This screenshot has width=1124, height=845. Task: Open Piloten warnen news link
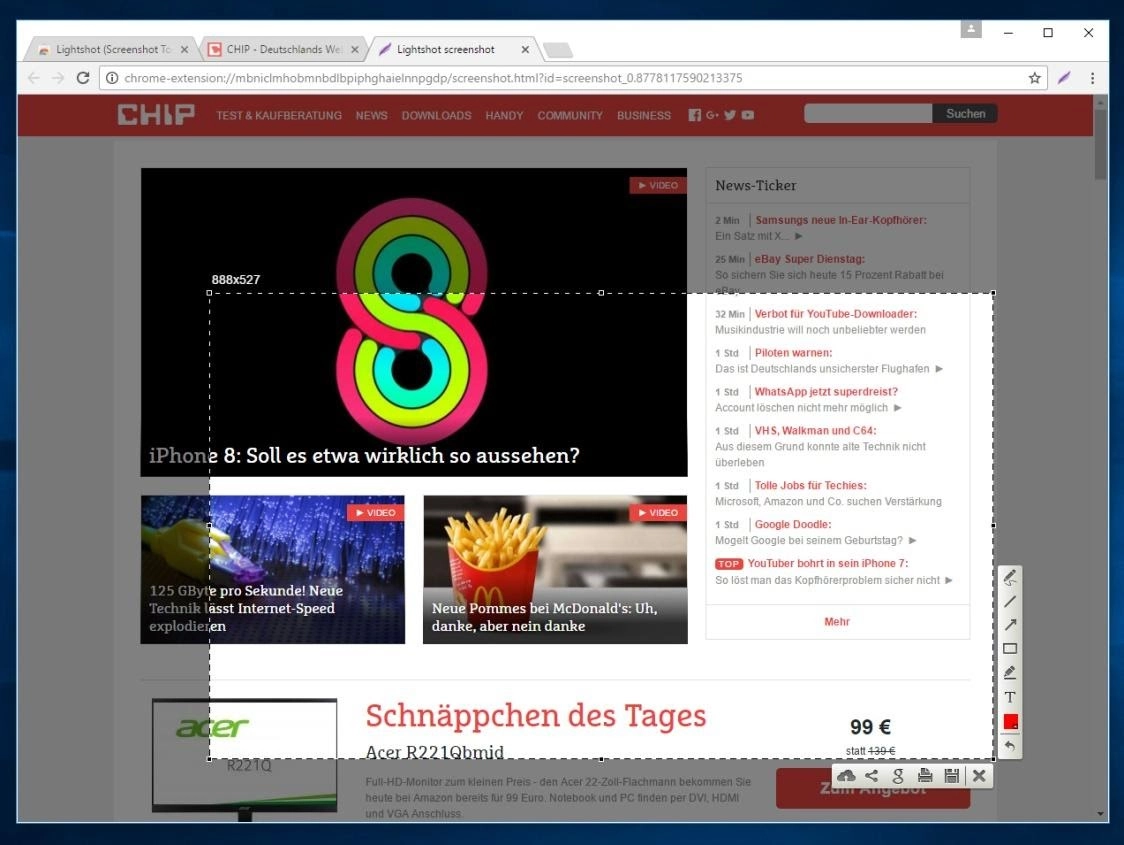tap(793, 353)
